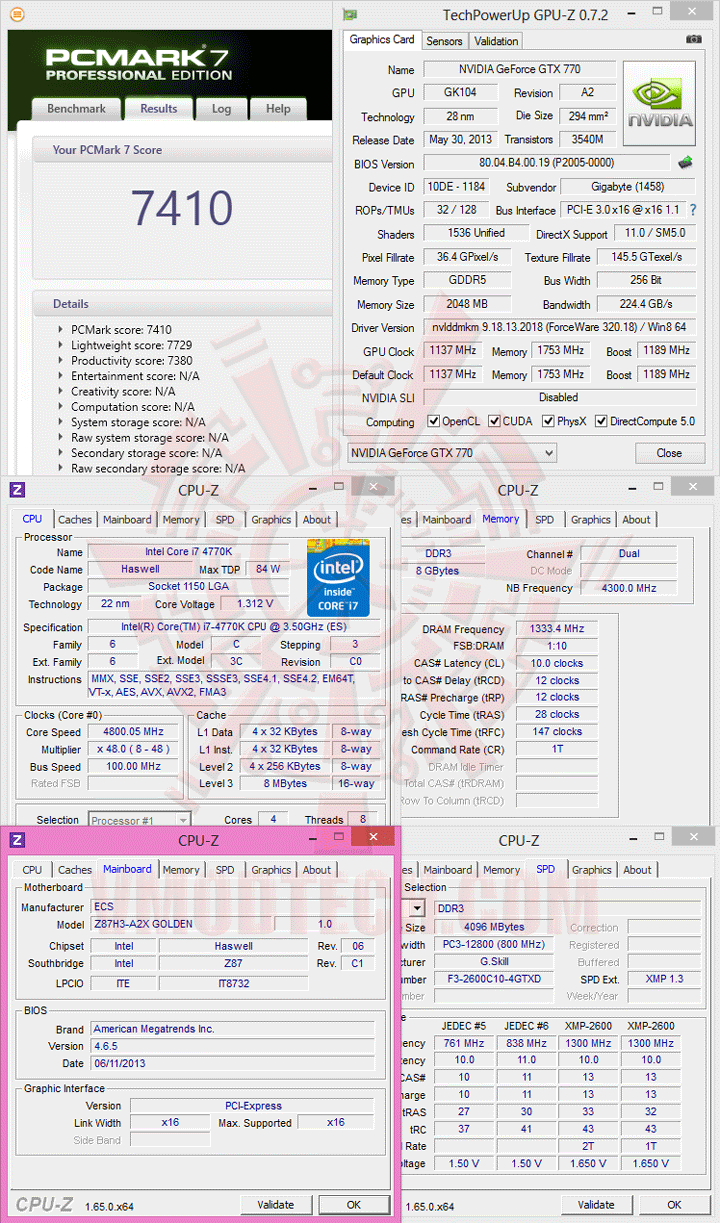Viewport: 720px width, 1223px height.
Task: Click the BIOS Version 80.04.B4.00.19 field
Action: pos(546,164)
